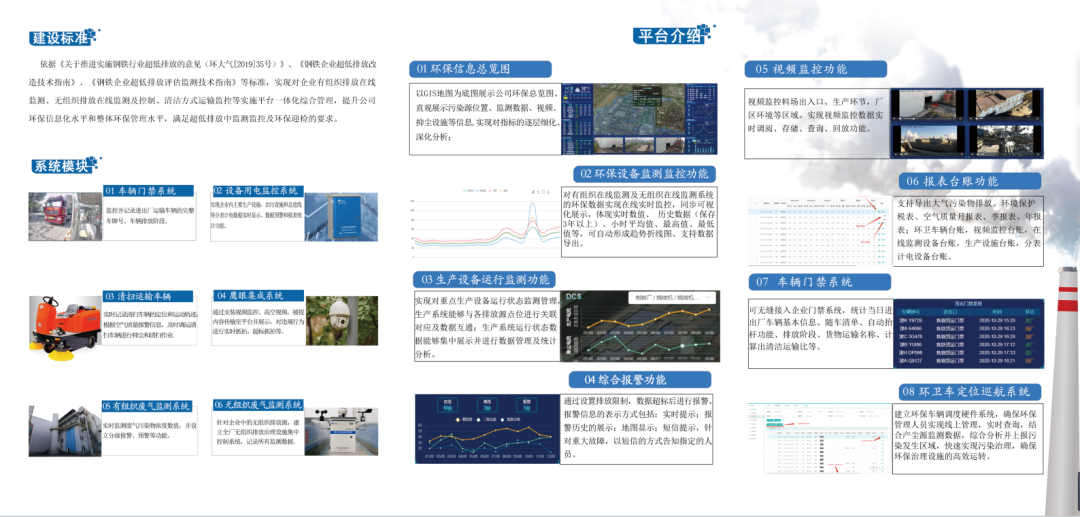Click the DCS label on the dark chart
This screenshot has width=1080, height=517.
click(x=576, y=297)
